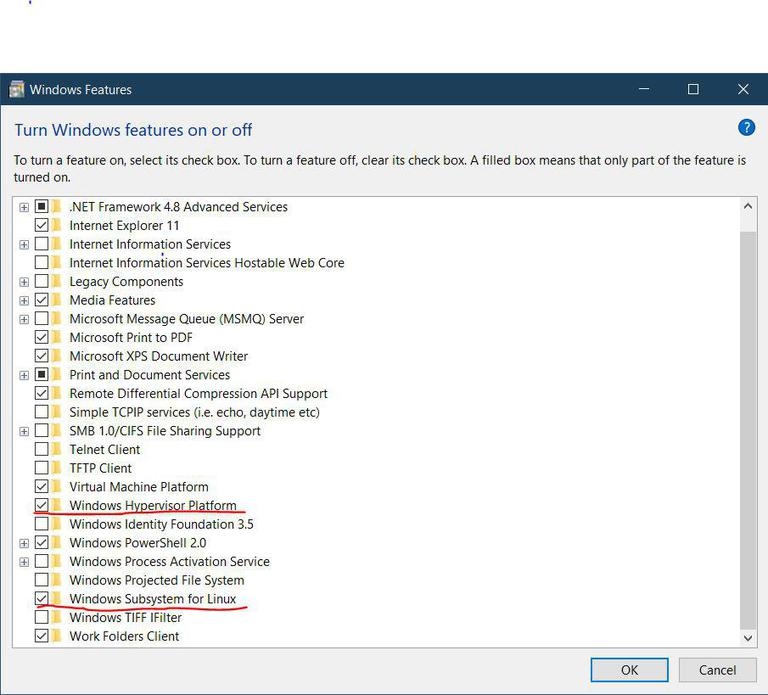The image size is (768, 695).
Task: Click the Windows Features title bar icon
Action: click(x=17, y=89)
